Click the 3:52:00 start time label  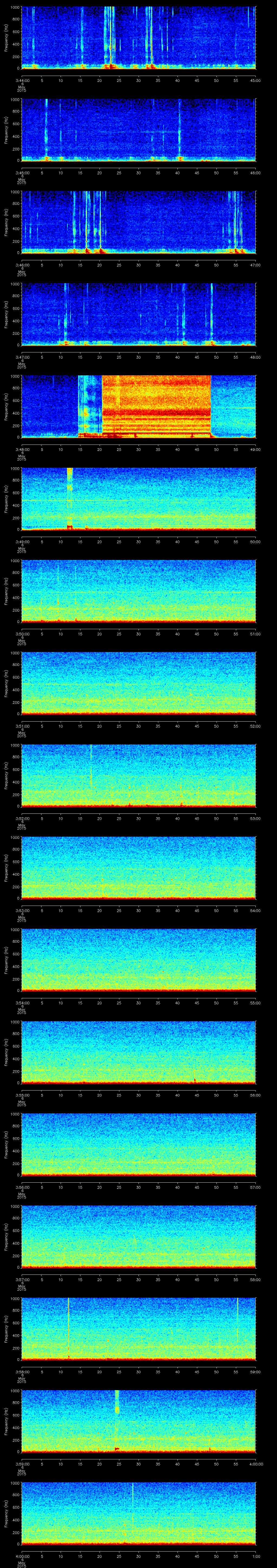coord(22,818)
